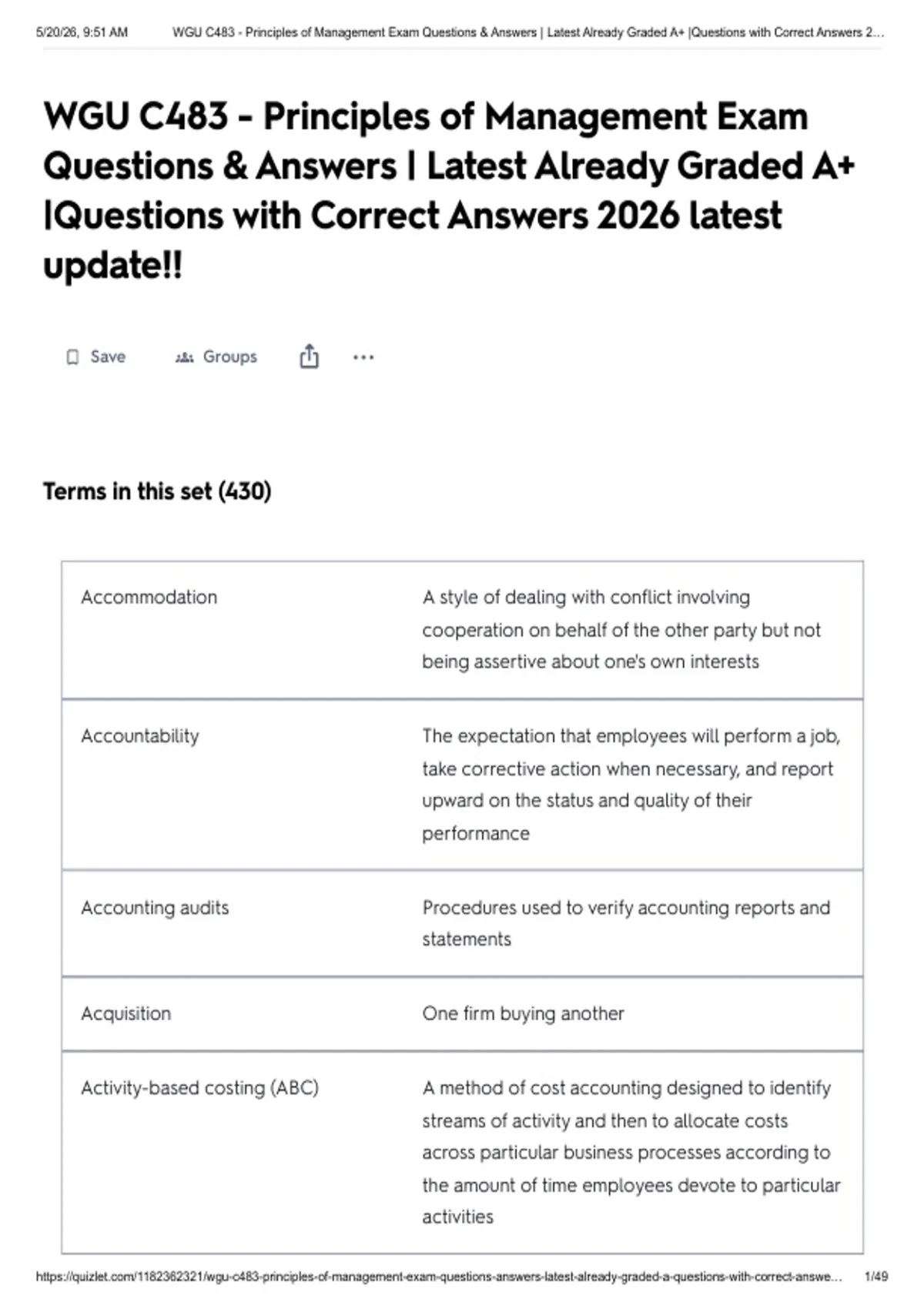Click the Groups label text
The width and height of the screenshot is (924, 1309).
(x=229, y=357)
